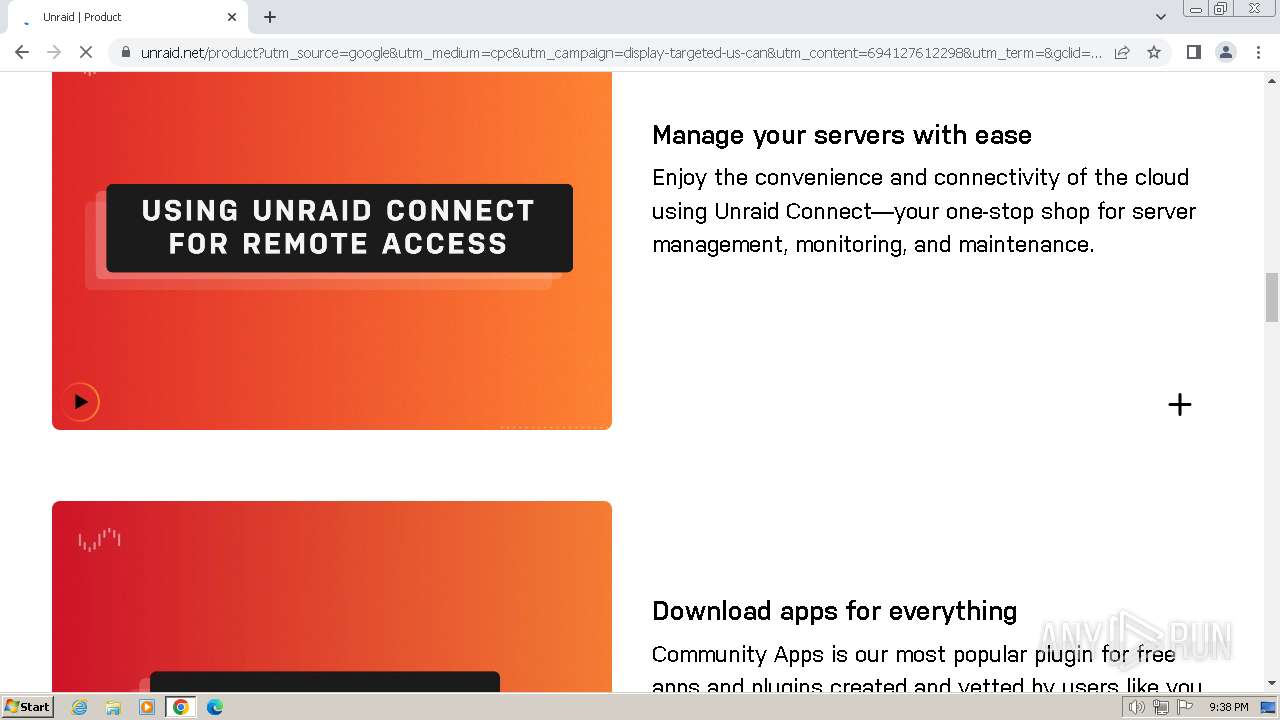The width and height of the screenshot is (1280, 720).
Task: Close the Unraid | Product tab
Action: [232, 17]
